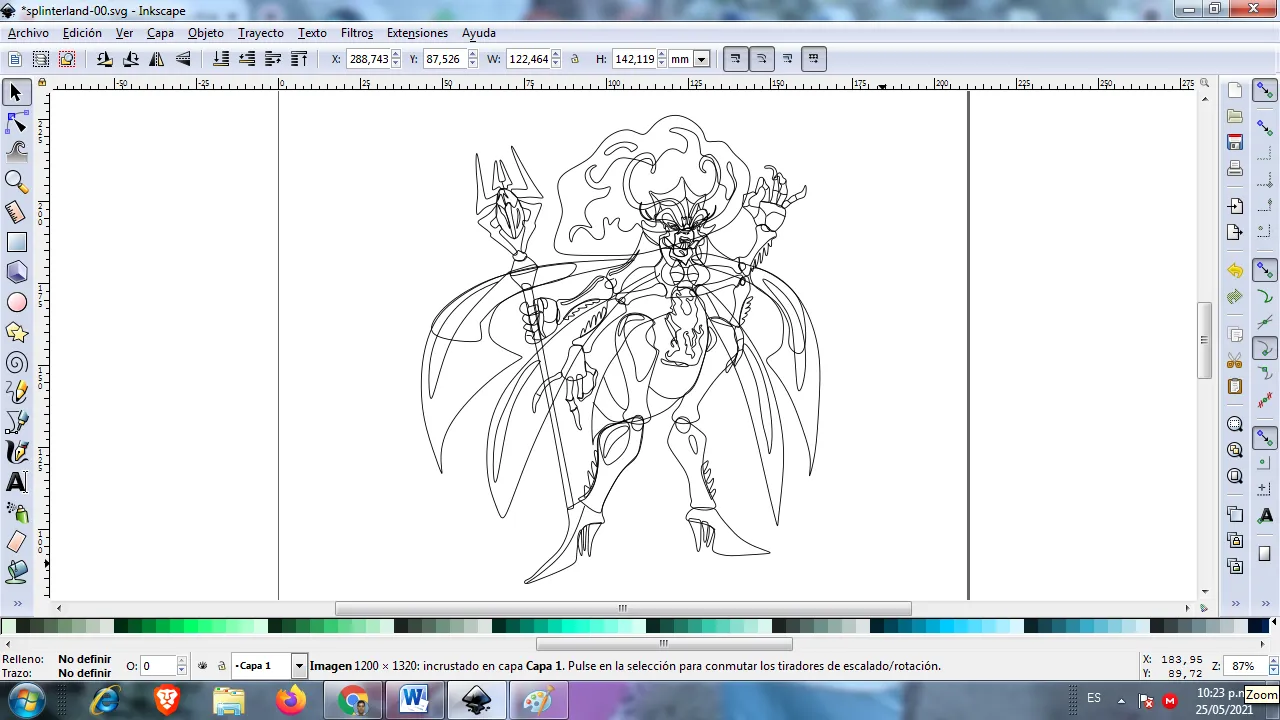Toggle Enable snapping button at top right
The height and width of the screenshot is (720, 1280).
(x=1265, y=91)
